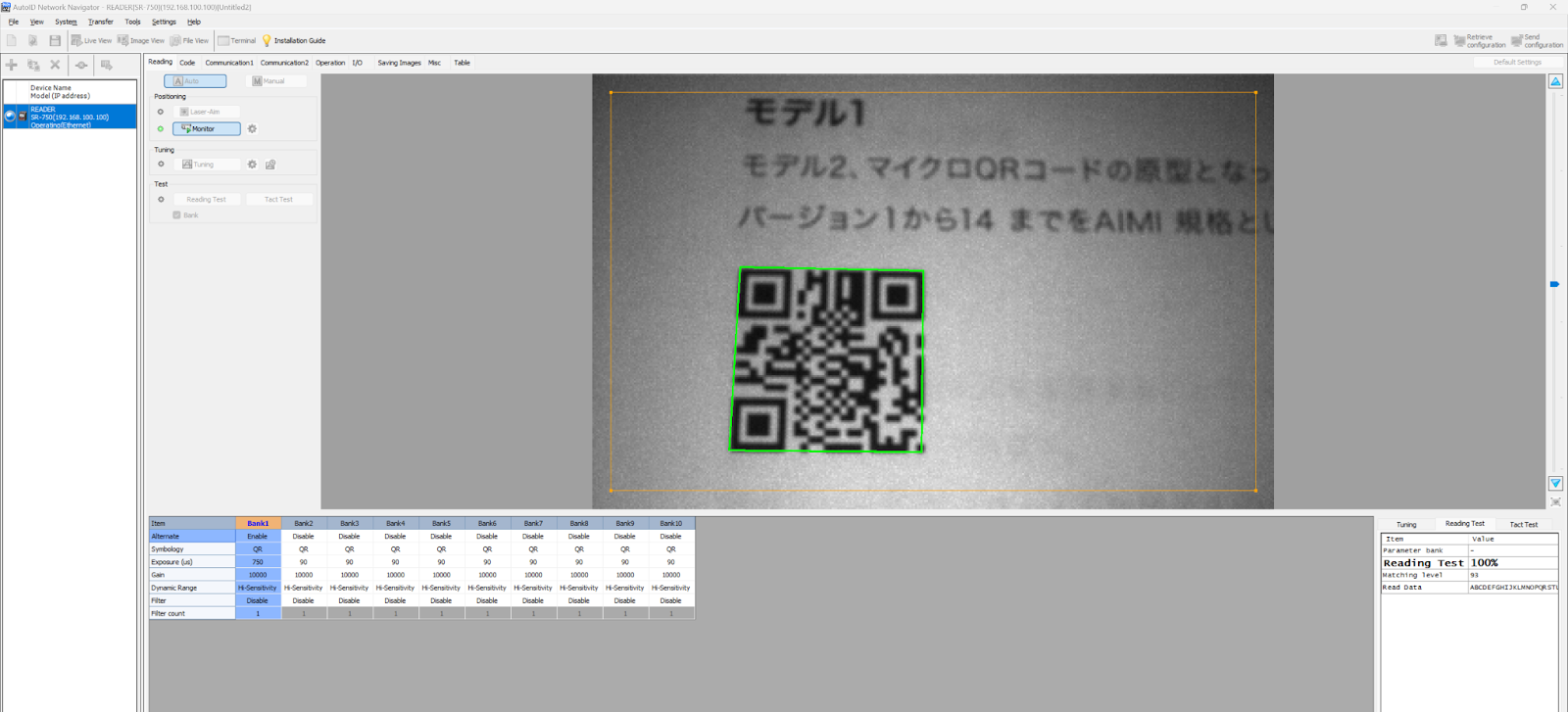This screenshot has width=1568, height=712.
Task: Open the Transfer menu
Action: pos(101,22)
